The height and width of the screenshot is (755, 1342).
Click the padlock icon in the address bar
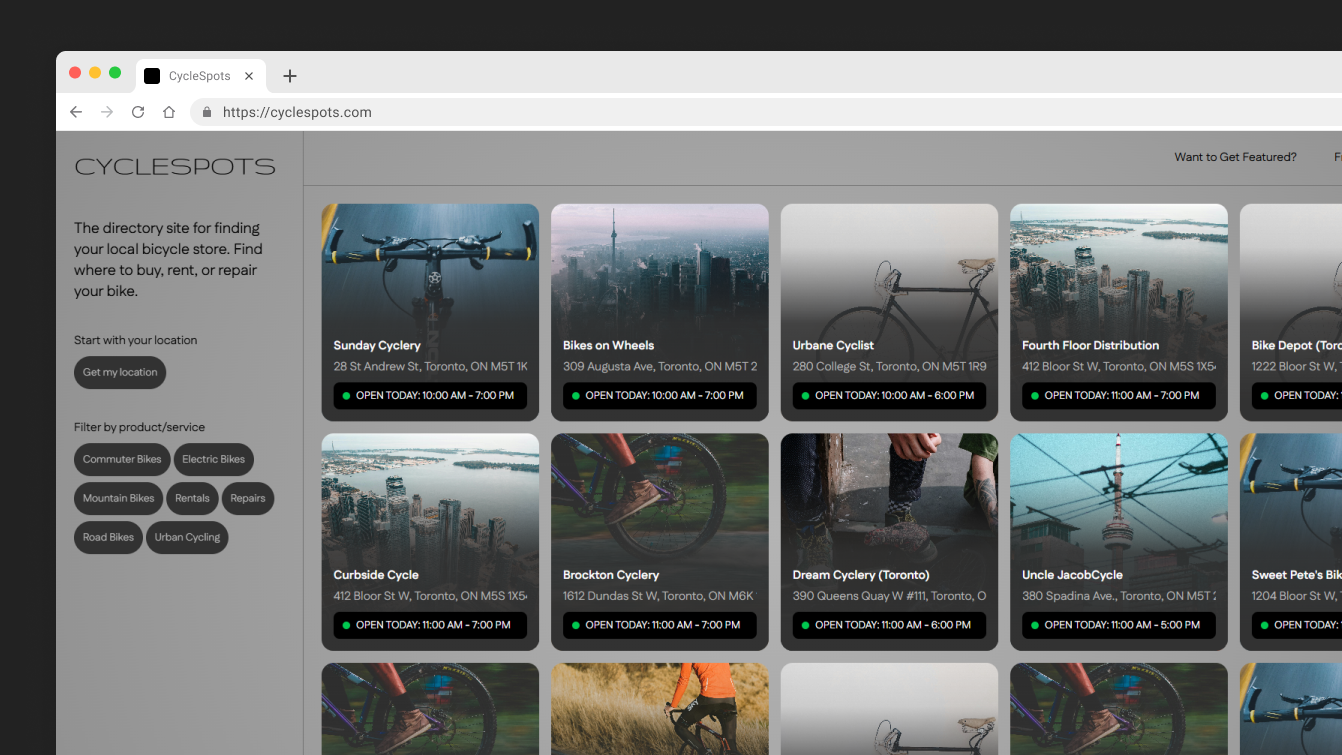pyautogui.click(x=207, y=112)
